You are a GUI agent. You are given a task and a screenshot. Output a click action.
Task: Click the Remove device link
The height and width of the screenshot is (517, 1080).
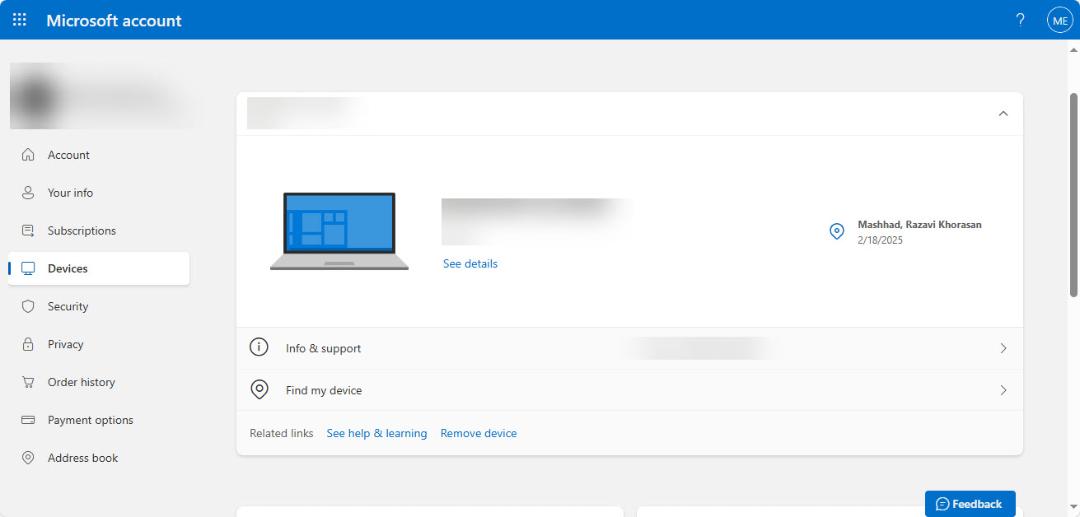pos(479,433)
